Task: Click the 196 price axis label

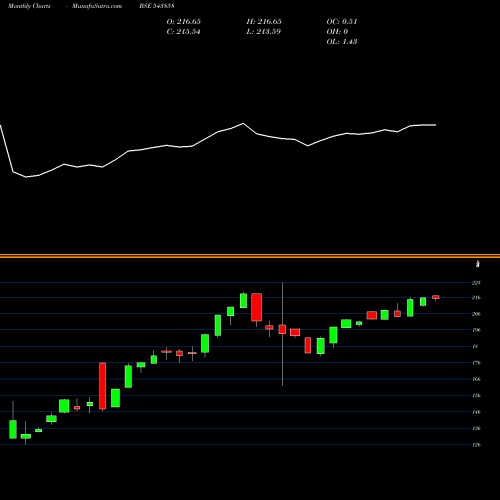Action: click(476, 330)
